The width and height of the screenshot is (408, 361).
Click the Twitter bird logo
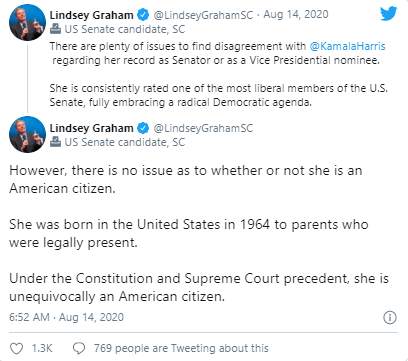389,14
